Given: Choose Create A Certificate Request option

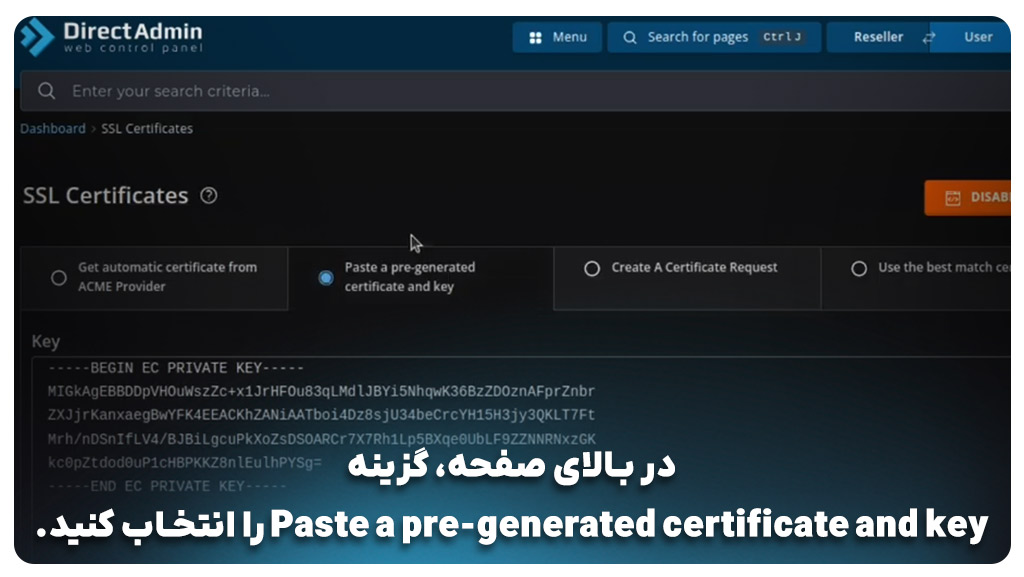Looking at the screenshot, I should click(x=592, y=268).
